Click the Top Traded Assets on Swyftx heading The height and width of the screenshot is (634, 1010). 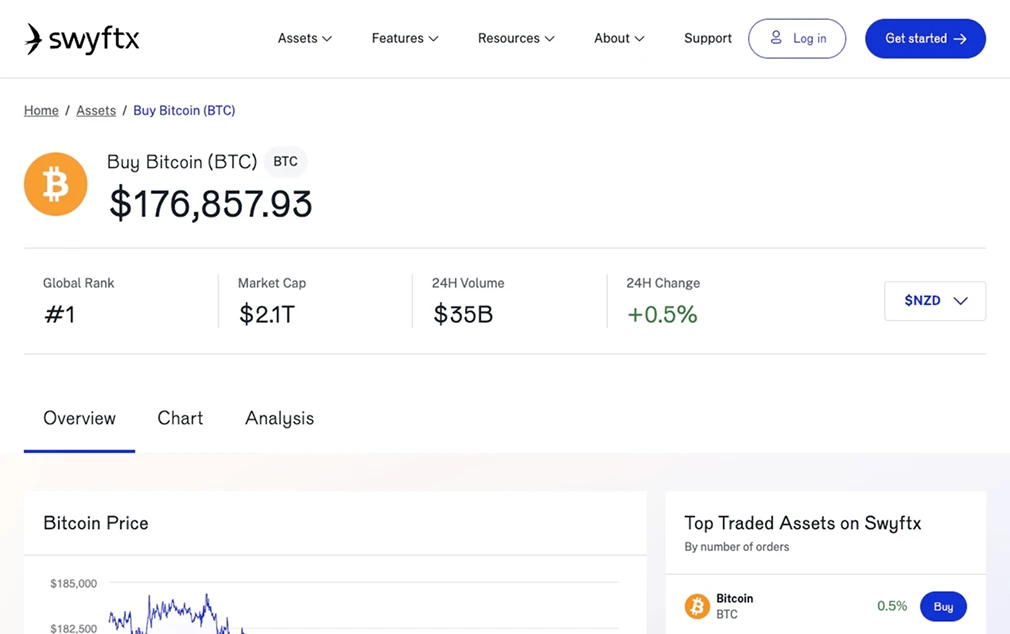coord(803,523)
